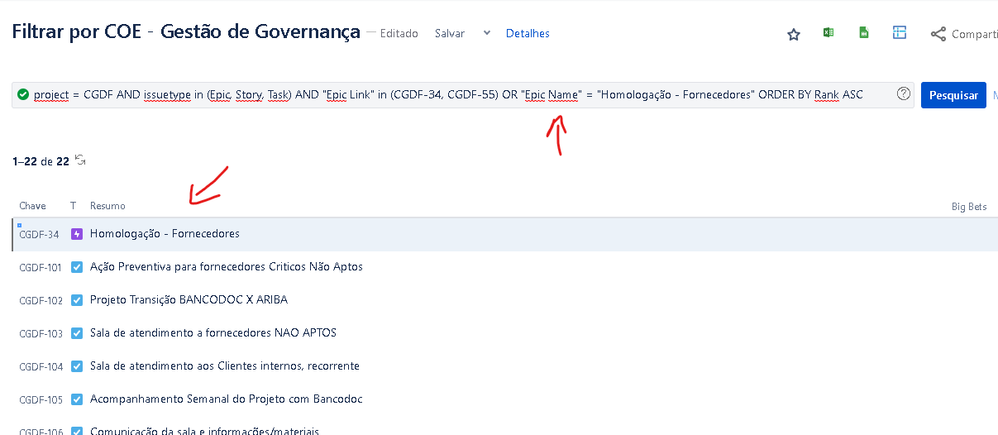998x435 pixels.
Task: Open the blue table layout icon
Action: click(x=899, y=32)
